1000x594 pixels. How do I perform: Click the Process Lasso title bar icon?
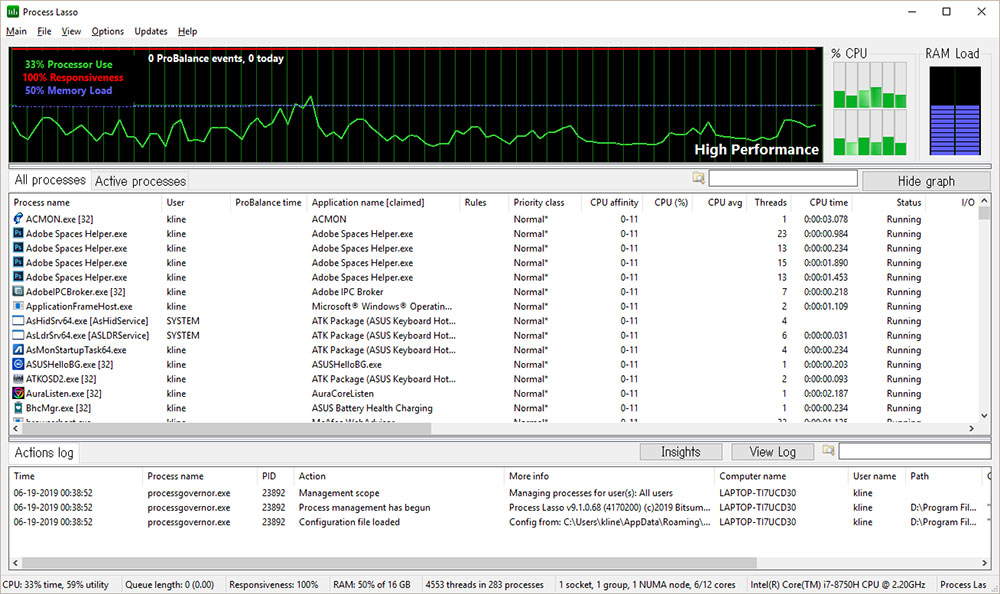pos(13,11)
